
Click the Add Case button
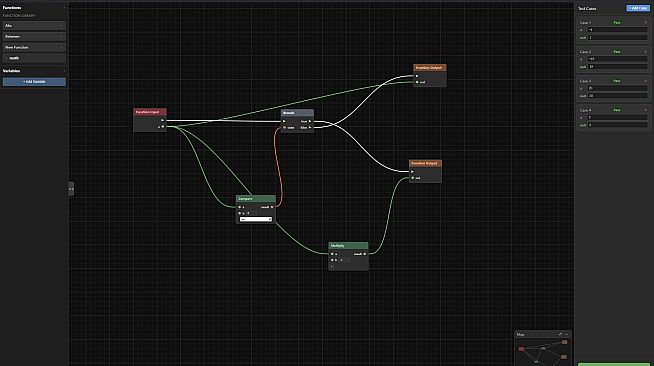click(x=638, y=8)
